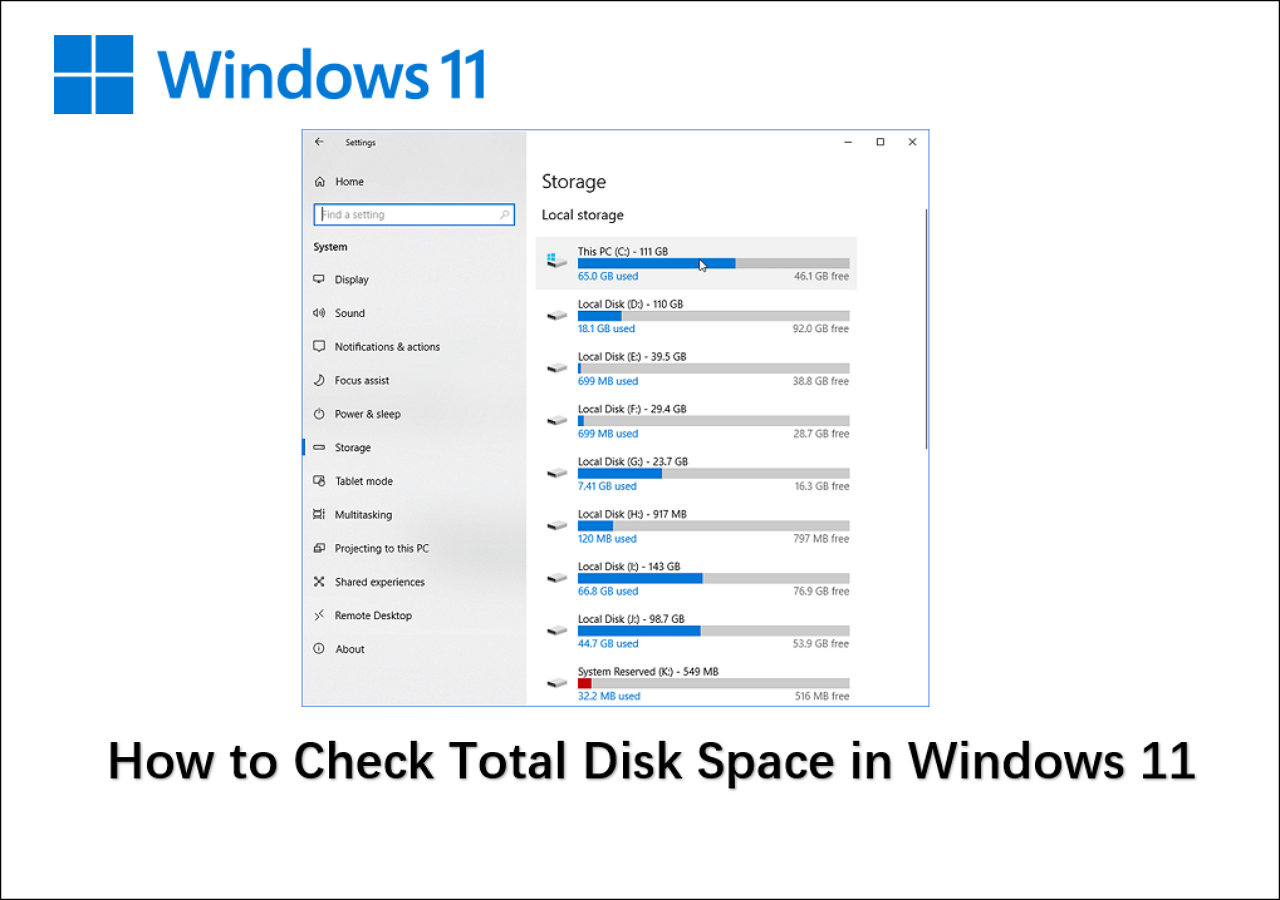Click the Local Disk (J:) drive icon

[x=556, y=630]
